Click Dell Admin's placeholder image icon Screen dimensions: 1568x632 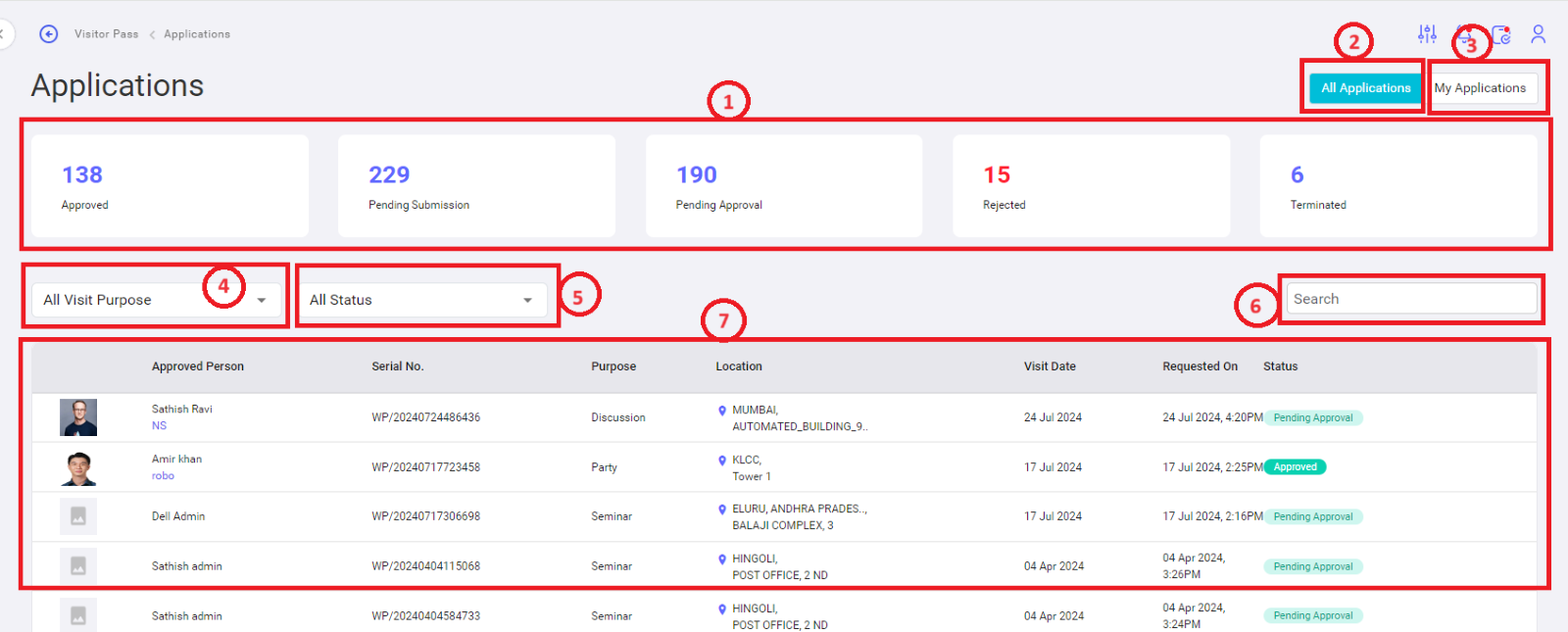[78, 516]
